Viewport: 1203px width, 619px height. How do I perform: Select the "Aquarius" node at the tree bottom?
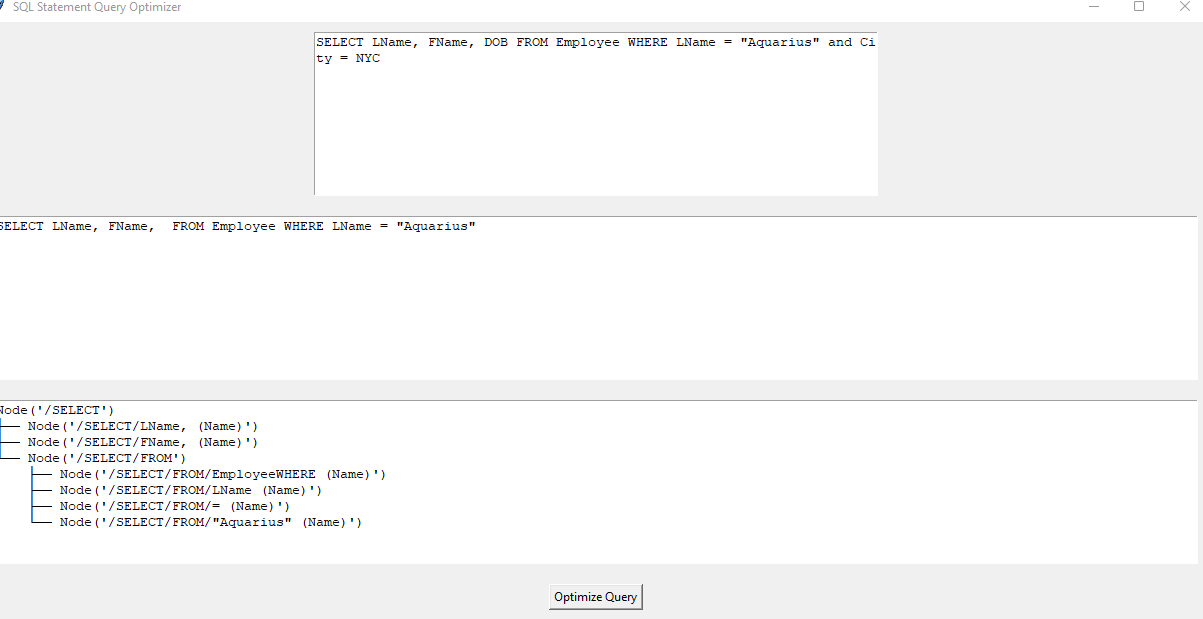210,521
